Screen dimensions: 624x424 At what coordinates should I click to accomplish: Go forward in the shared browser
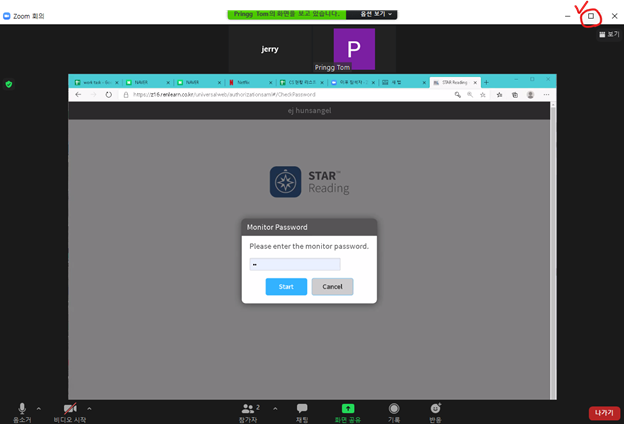pos(93,95)
